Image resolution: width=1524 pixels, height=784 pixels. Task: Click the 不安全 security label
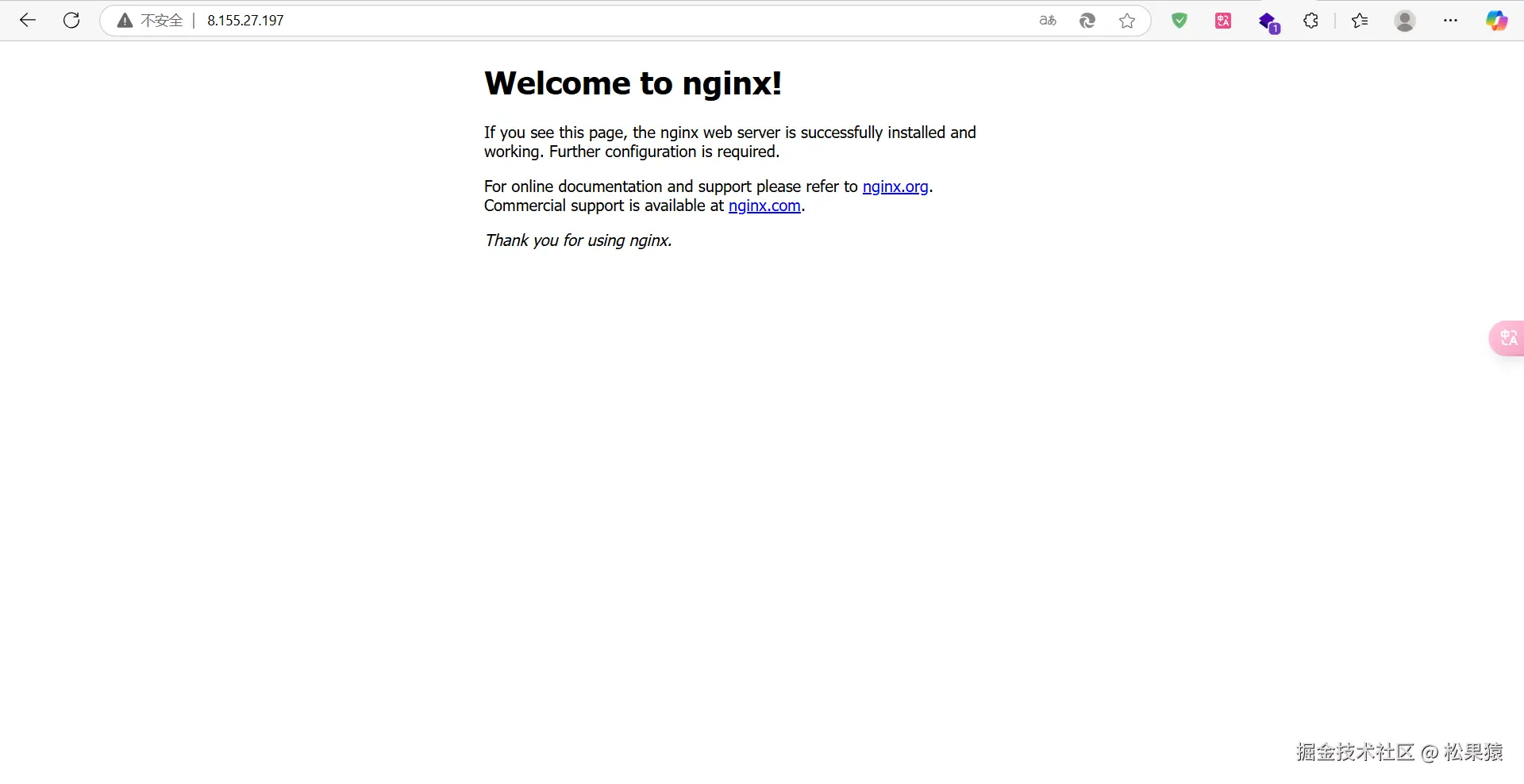pos(162,21)
